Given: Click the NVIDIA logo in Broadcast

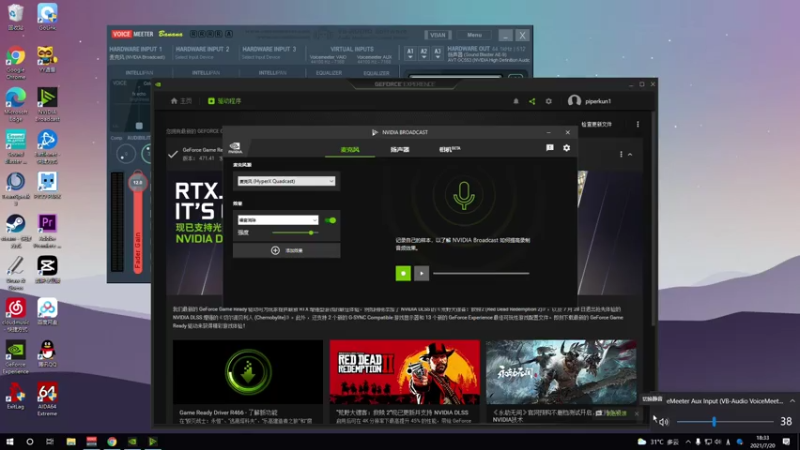Looking at the screenshot, I should 235,148.
